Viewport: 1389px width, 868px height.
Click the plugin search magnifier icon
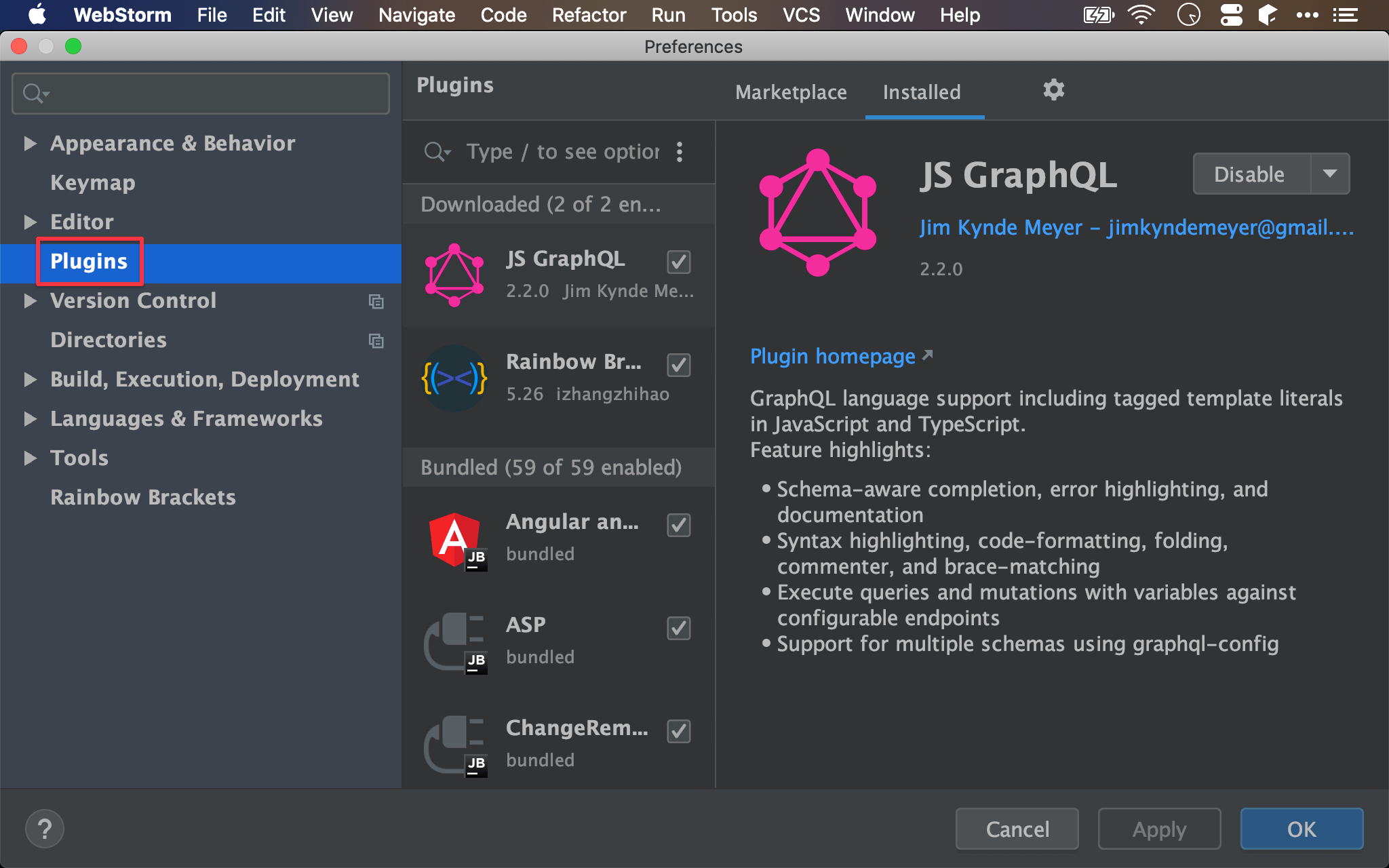[436, 152]
